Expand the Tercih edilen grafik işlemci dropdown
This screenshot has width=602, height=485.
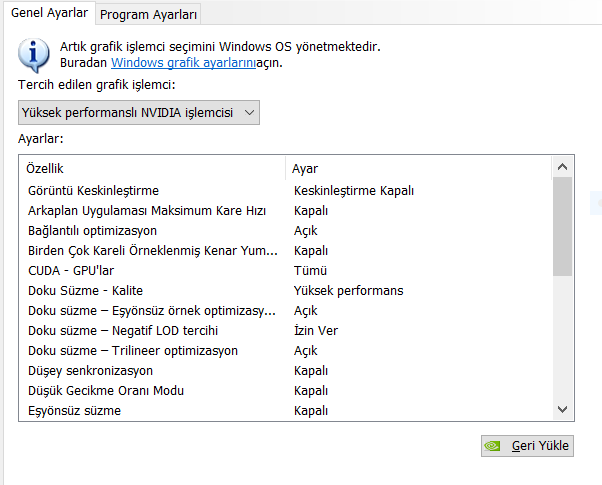click(x=138, y=112)
